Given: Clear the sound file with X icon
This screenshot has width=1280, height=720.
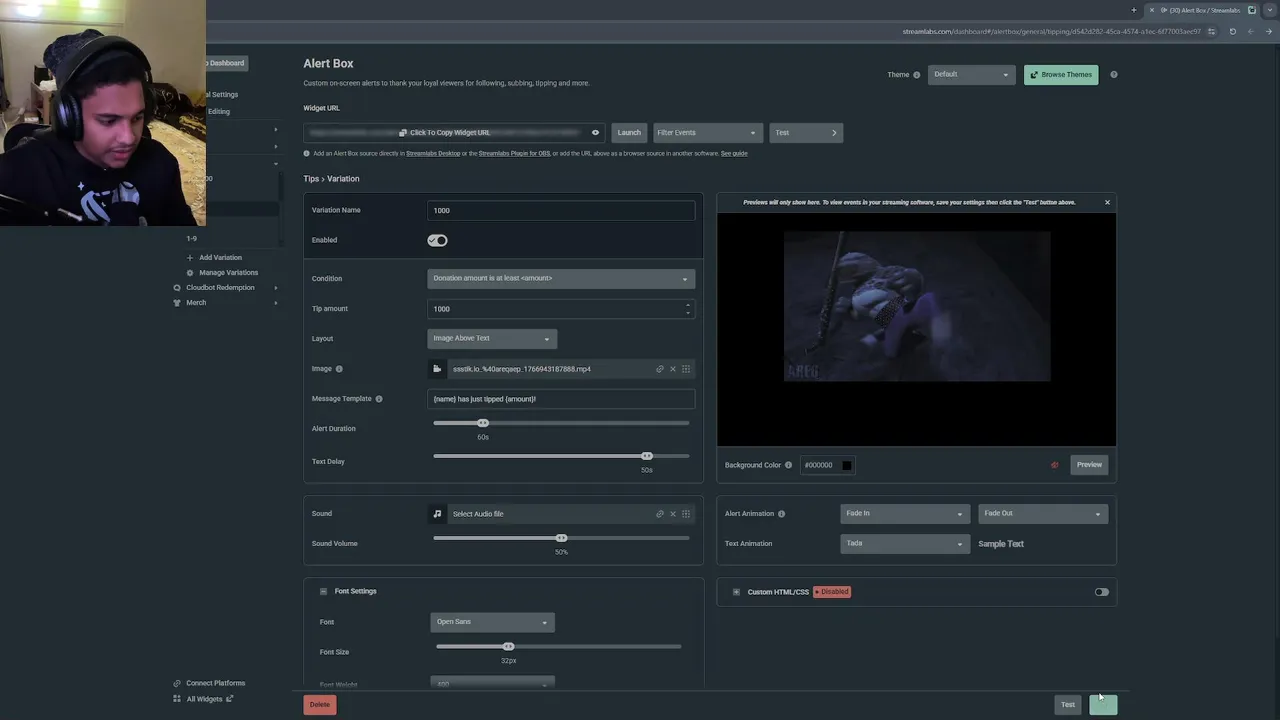Looking at the screenshot, I should [x=673, y=514].
